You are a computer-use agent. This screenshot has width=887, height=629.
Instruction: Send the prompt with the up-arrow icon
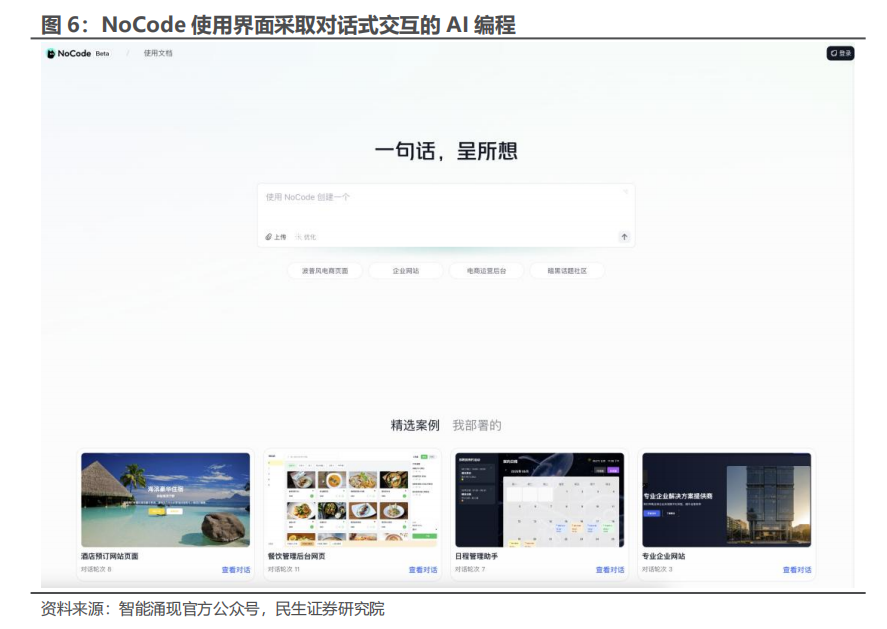point(625,237)
